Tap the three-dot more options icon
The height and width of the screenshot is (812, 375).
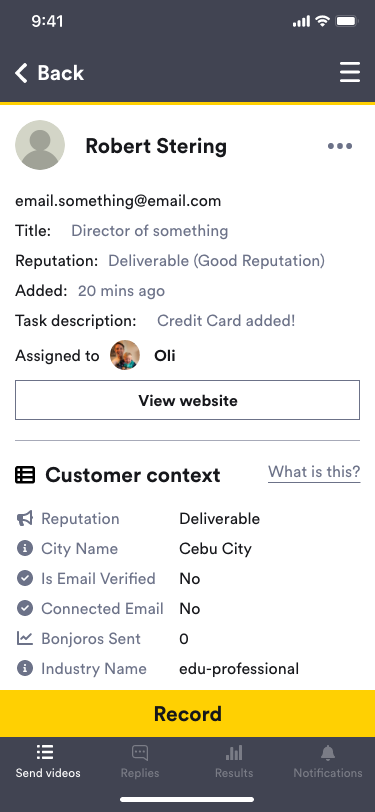pyautogui.click(x=340, y=146)
